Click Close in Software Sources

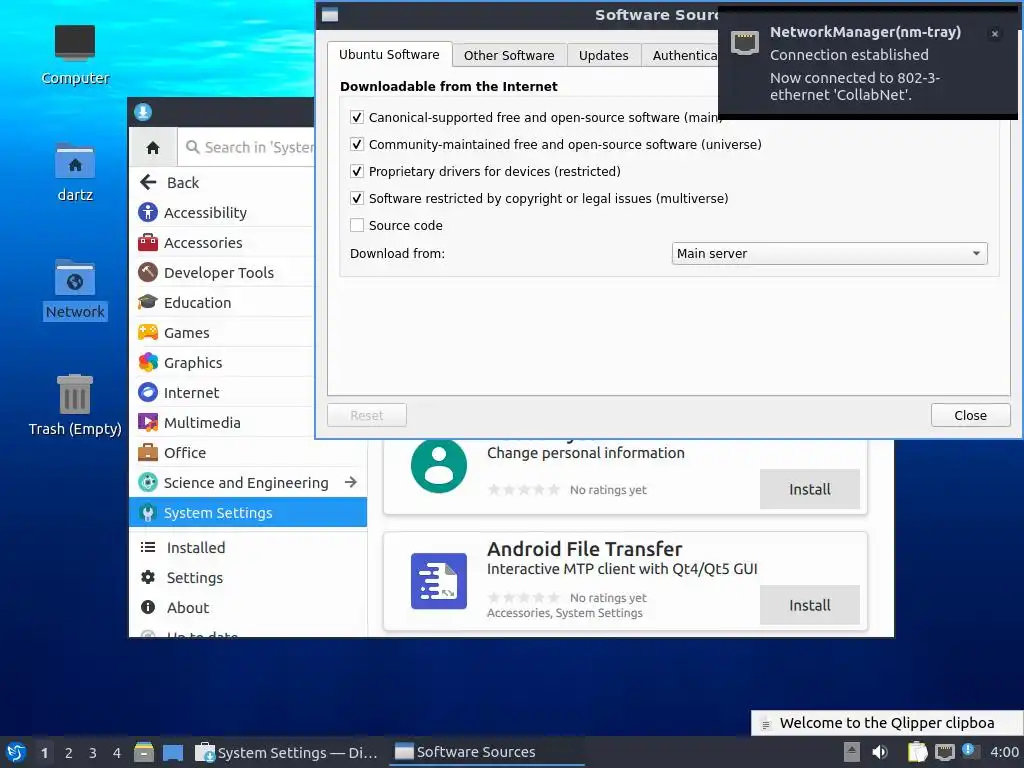[970, 415]
